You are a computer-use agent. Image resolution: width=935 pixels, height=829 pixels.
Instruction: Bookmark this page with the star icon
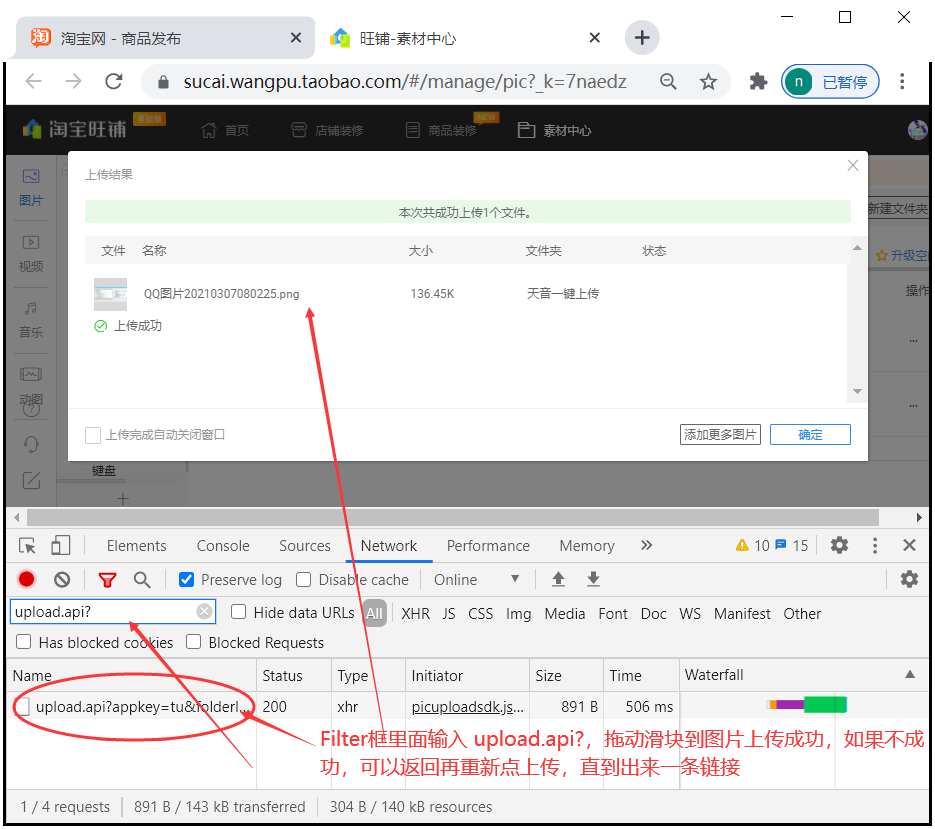tap(708, 82)
